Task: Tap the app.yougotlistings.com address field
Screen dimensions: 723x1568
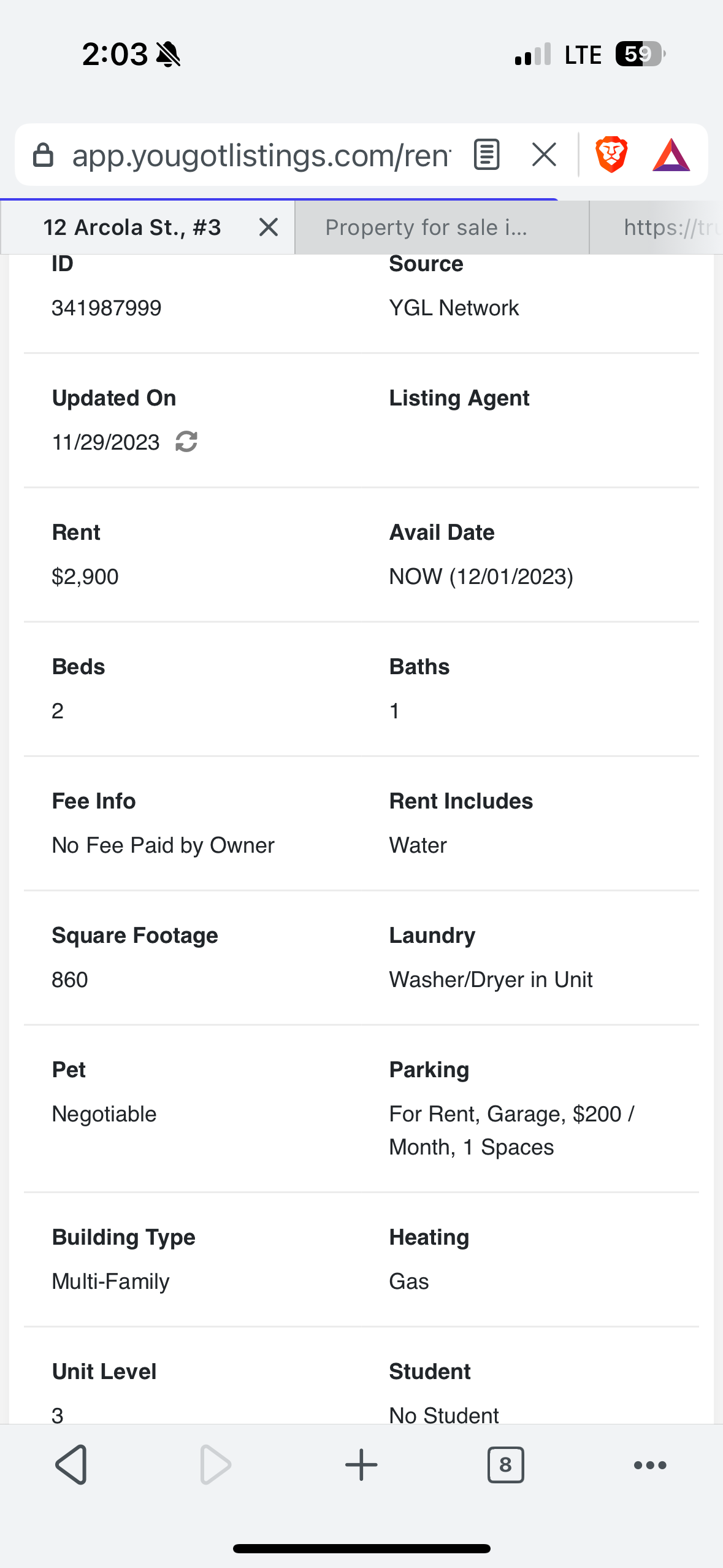Action: coord(261,155)
